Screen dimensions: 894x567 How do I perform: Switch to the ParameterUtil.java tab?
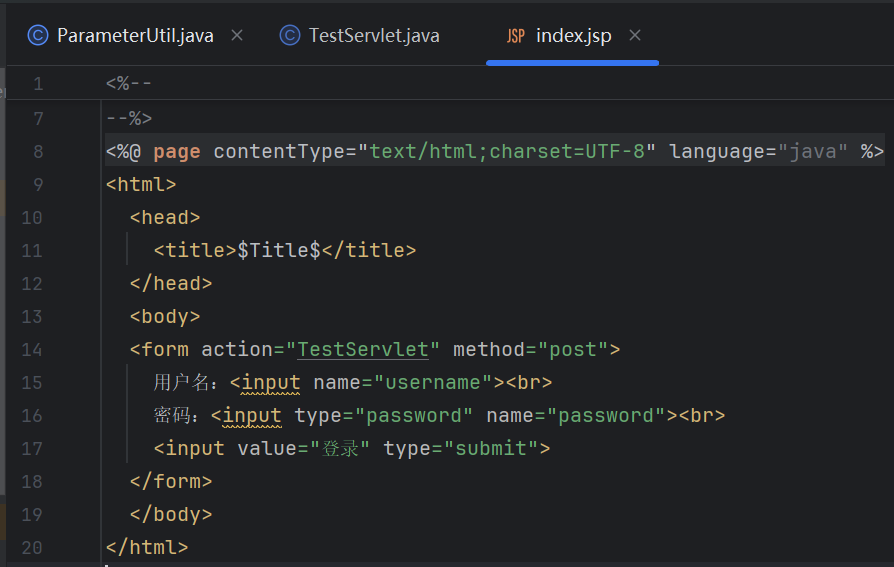pyautogui.click(x=135, y=35)
